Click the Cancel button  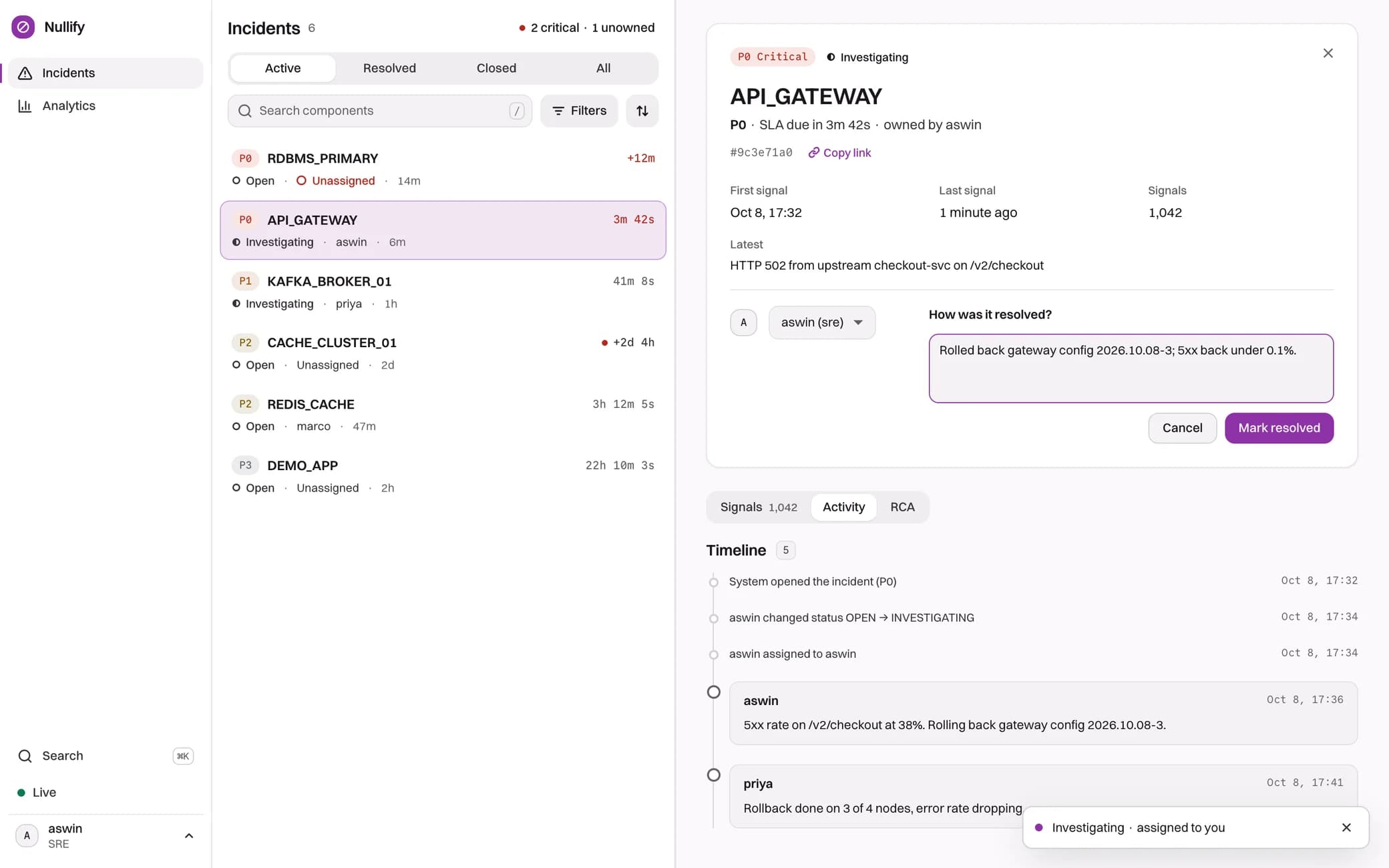tap(1182, 428)
